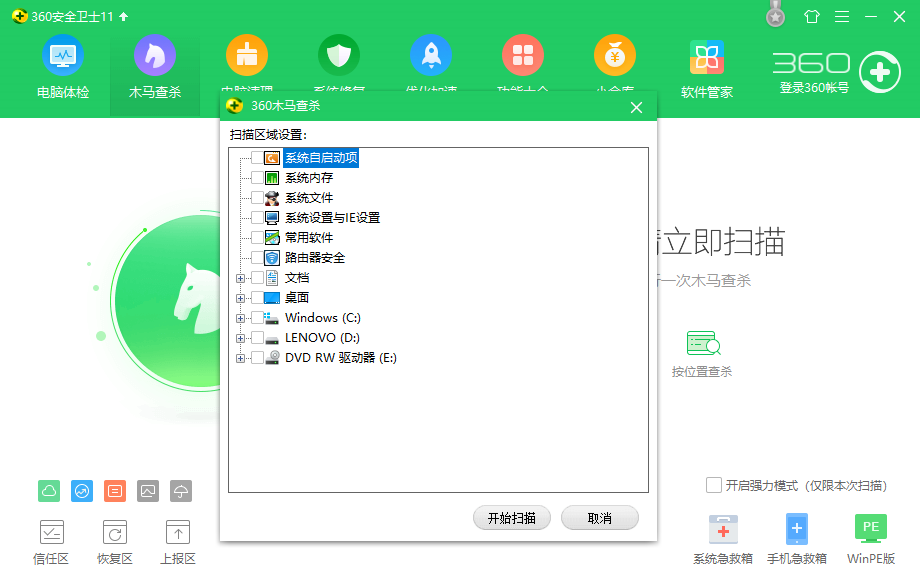Tick the 系统内存 checkbox

(257, 178)
